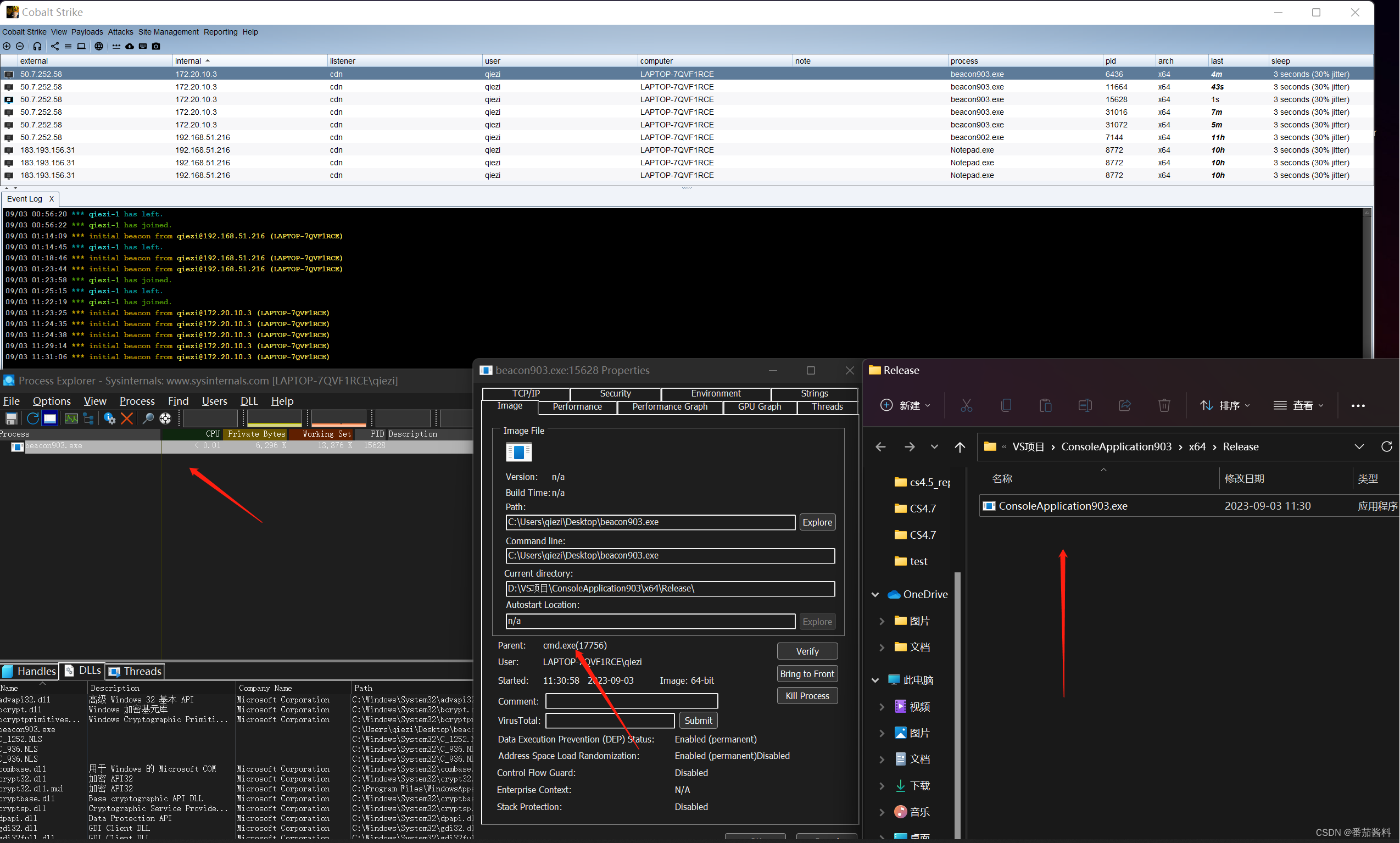Click Explore button next to Path field
This screenshot has width=1400, height=843.
[x=817, y=523]
